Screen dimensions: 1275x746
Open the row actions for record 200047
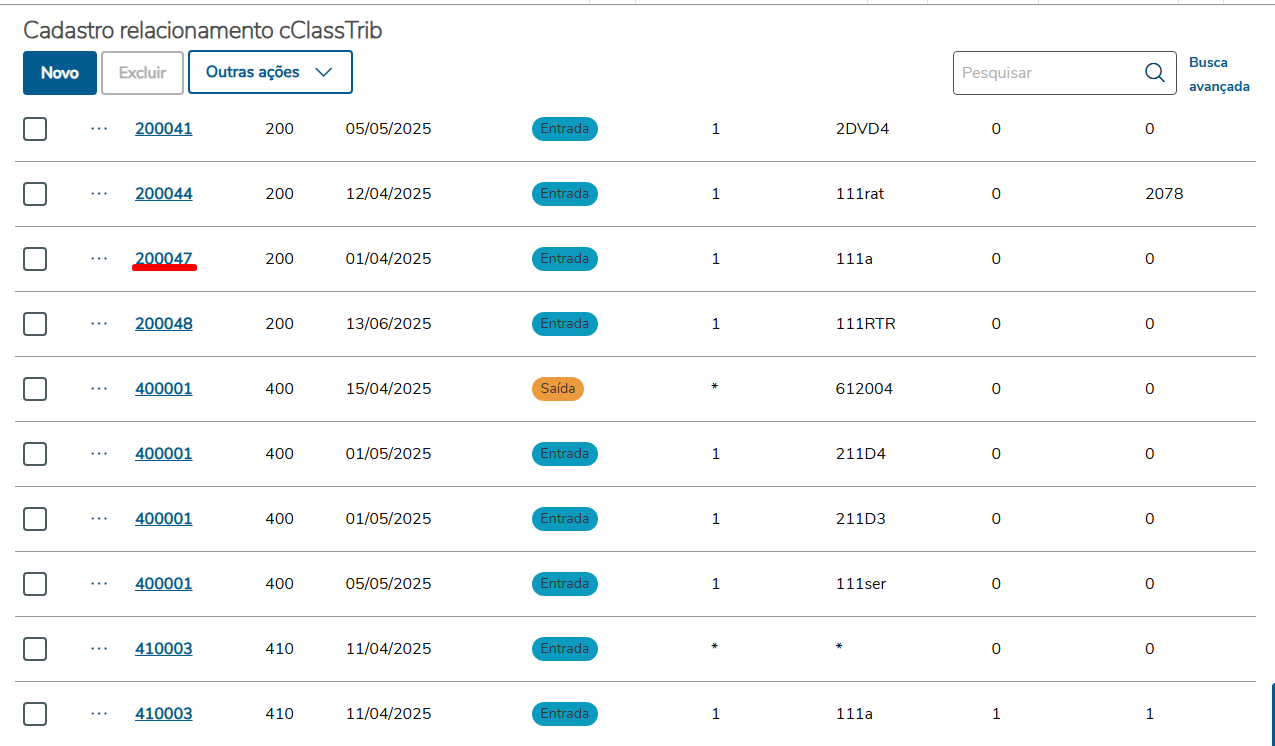[x=99, y=259]
